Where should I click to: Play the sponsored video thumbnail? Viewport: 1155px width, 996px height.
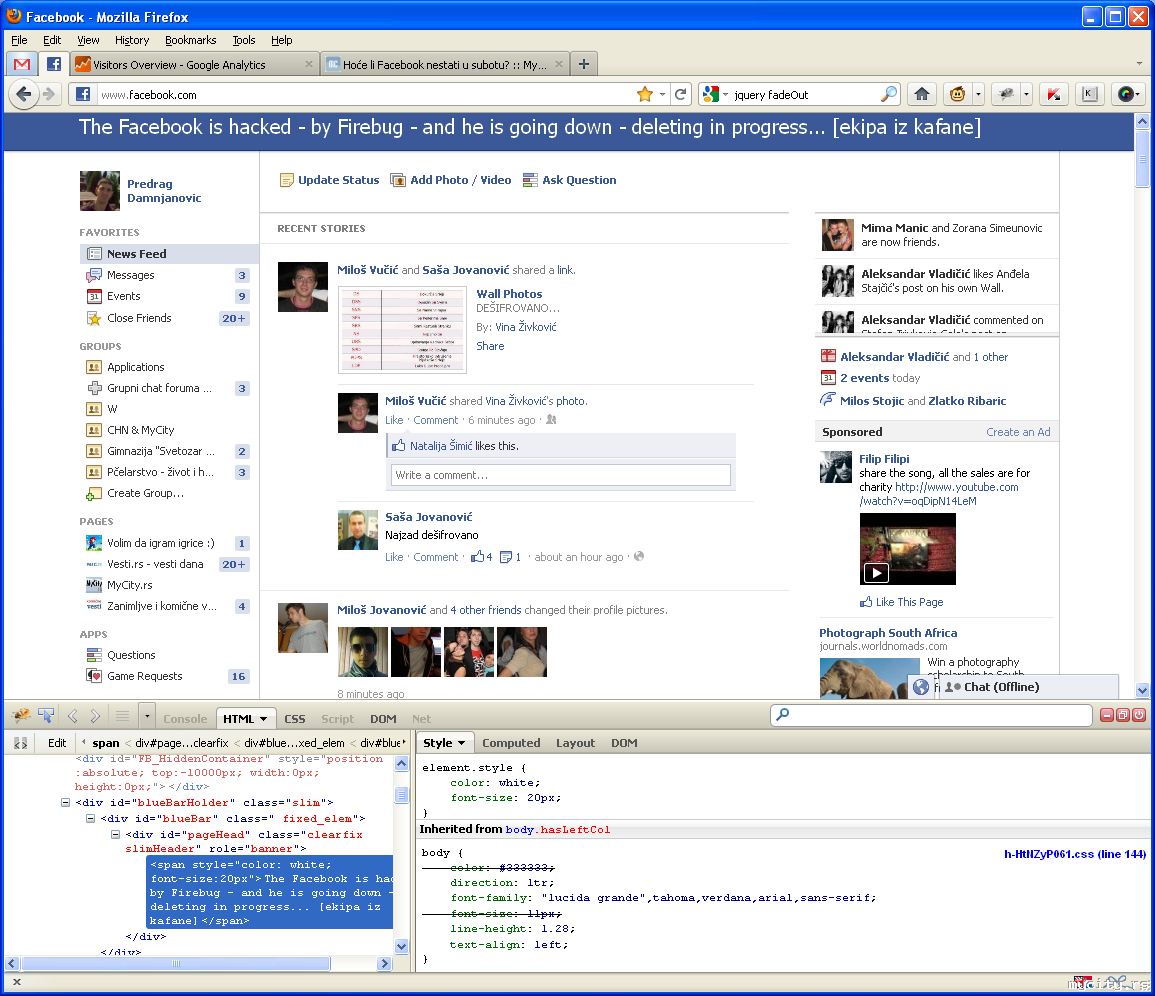[908, 549]
